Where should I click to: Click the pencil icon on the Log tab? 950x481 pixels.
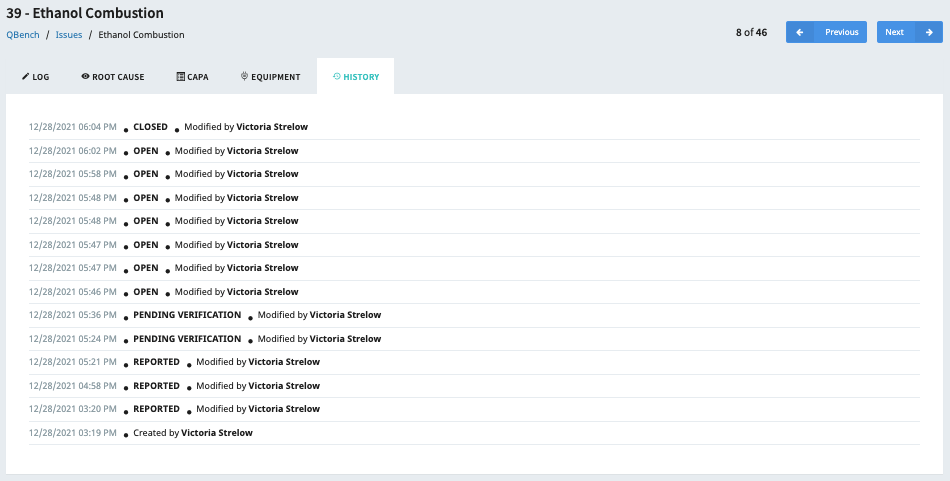coord(25,76)
